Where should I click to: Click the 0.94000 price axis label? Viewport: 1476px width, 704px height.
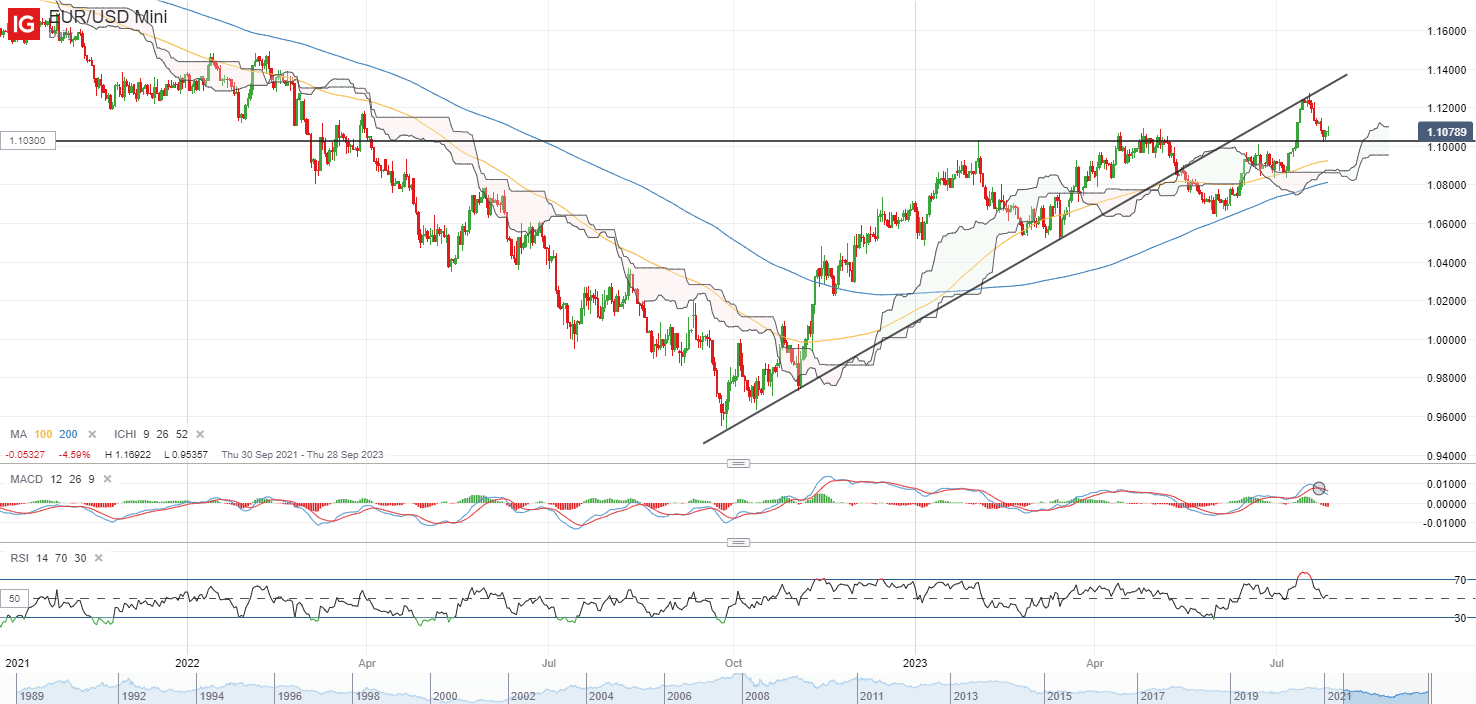1448,456
